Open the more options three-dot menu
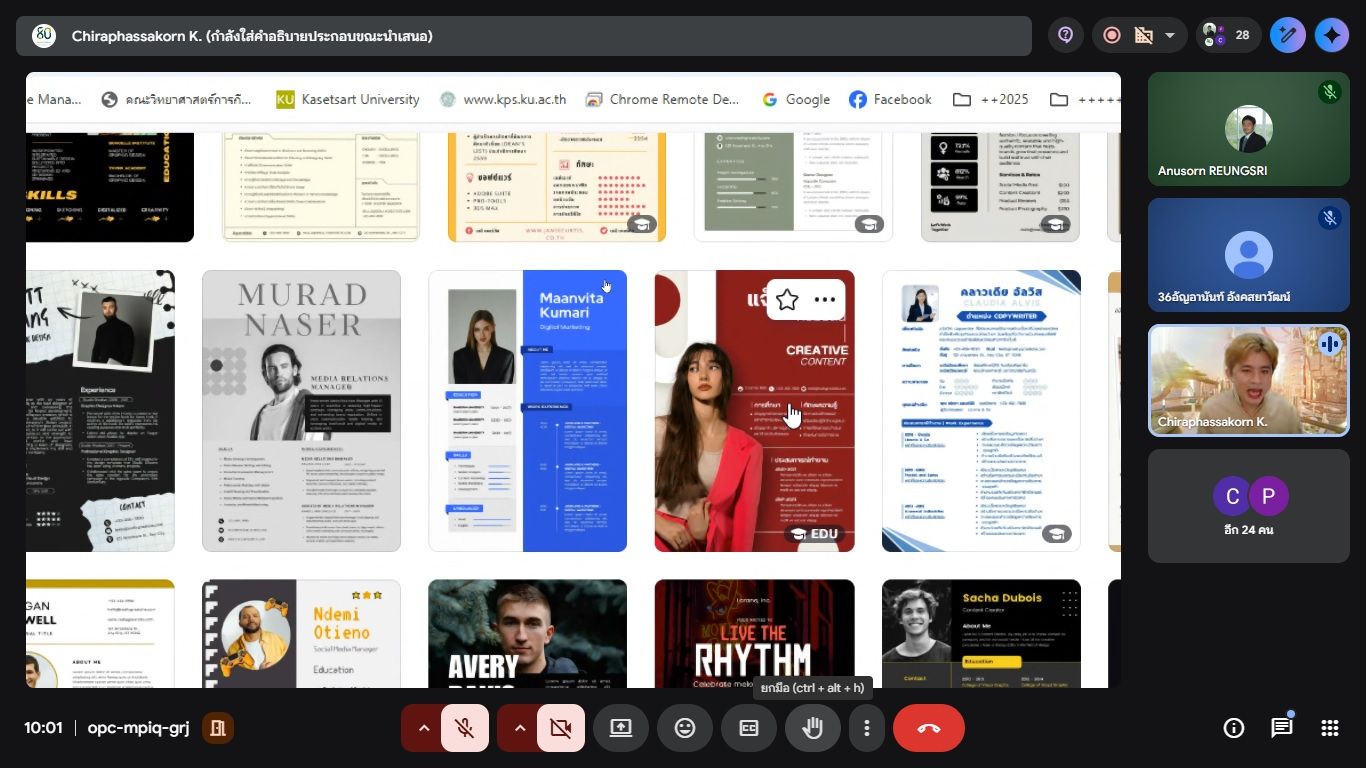Screen dimensions: 1366x768 pos(866,728)
